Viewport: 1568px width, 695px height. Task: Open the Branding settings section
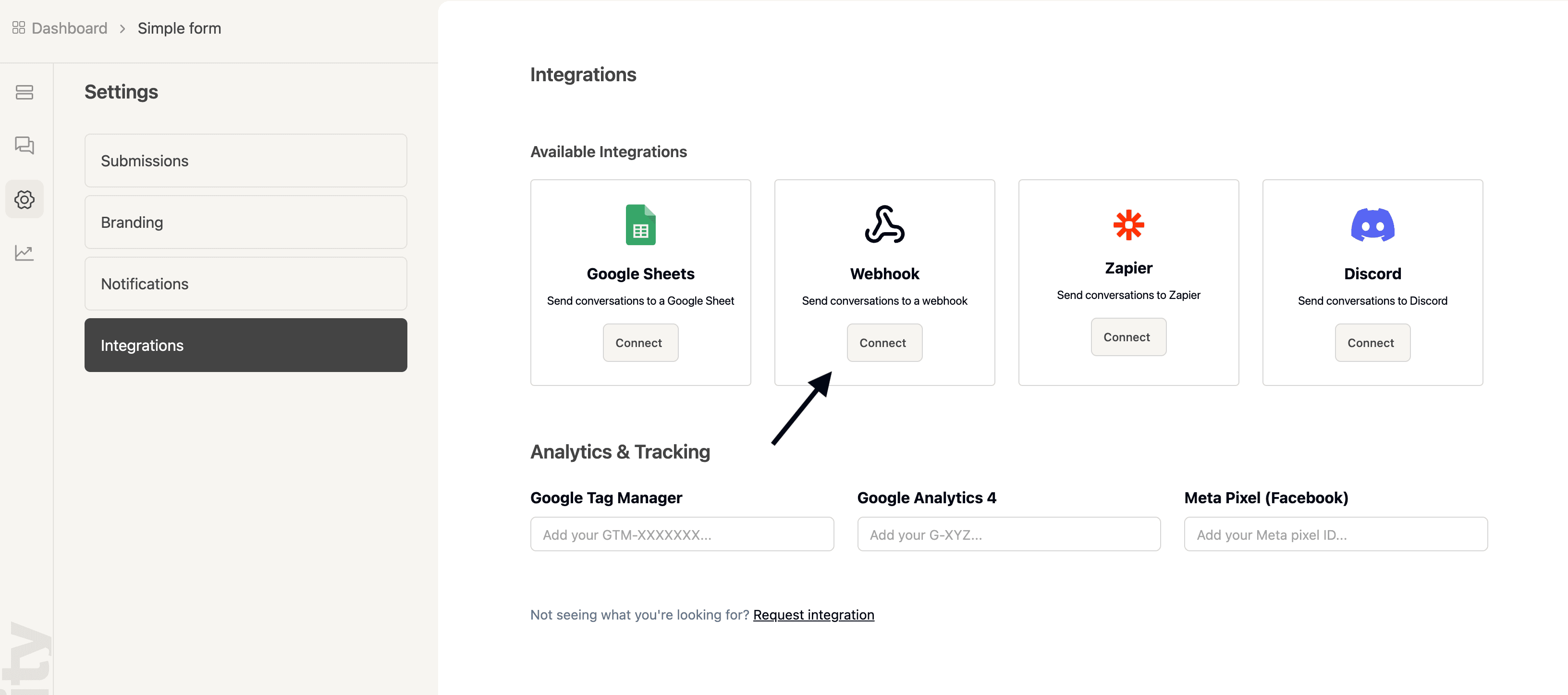pyautogui.click(x=245, y=222)
